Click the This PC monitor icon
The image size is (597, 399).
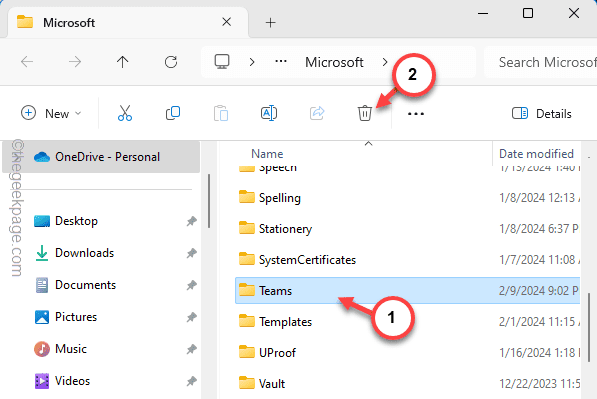[x=222, y=61]
